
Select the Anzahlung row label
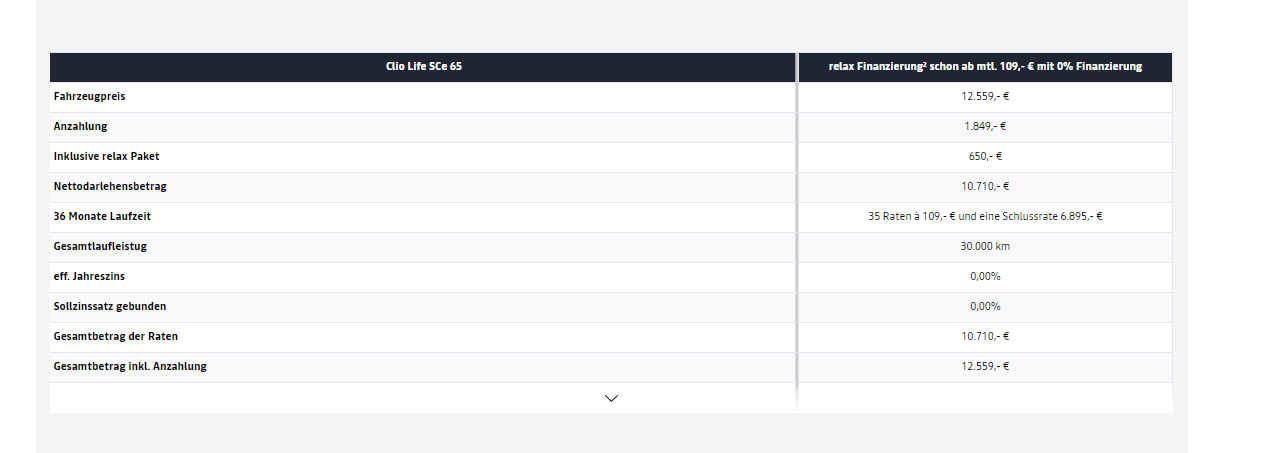(x=81, y=127)
